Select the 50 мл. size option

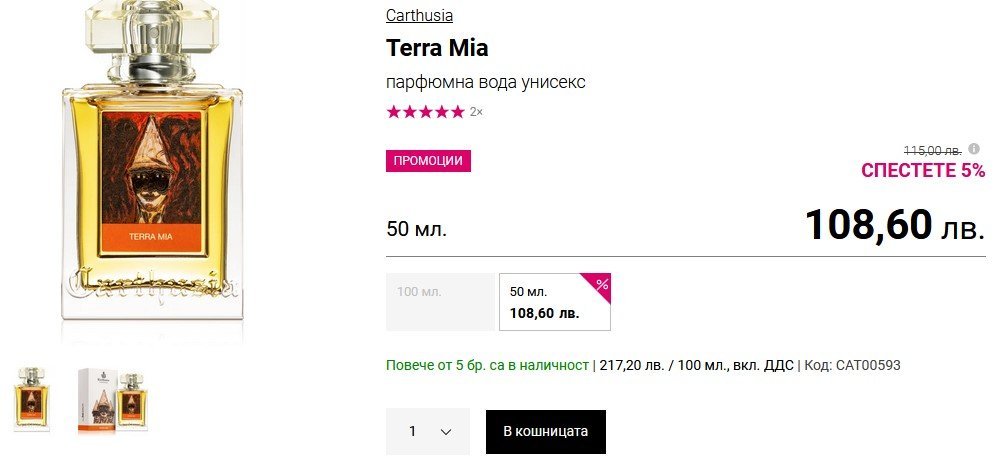coord(554,302)
